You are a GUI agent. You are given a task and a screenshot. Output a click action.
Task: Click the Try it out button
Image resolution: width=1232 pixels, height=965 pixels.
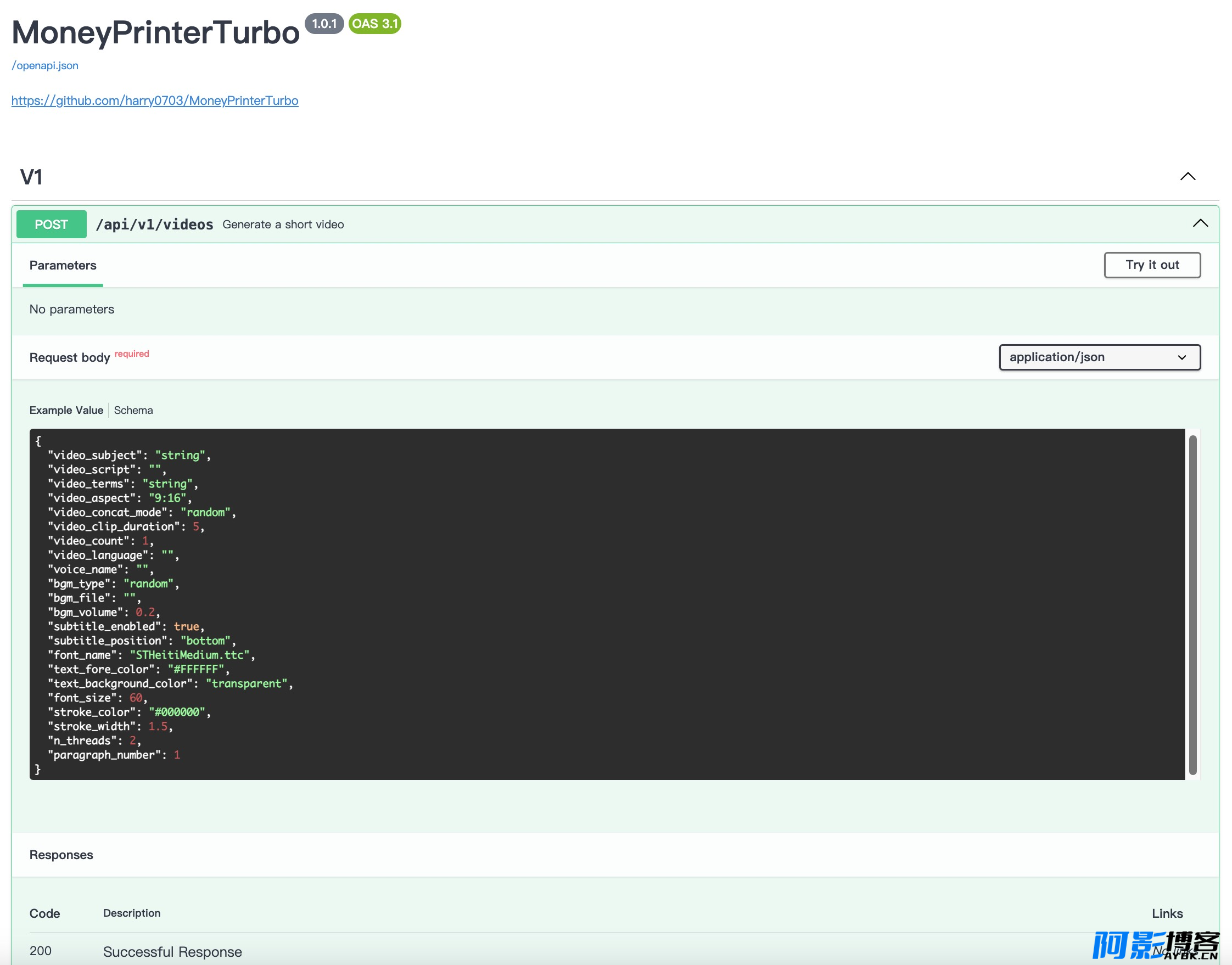[1152, 265]
